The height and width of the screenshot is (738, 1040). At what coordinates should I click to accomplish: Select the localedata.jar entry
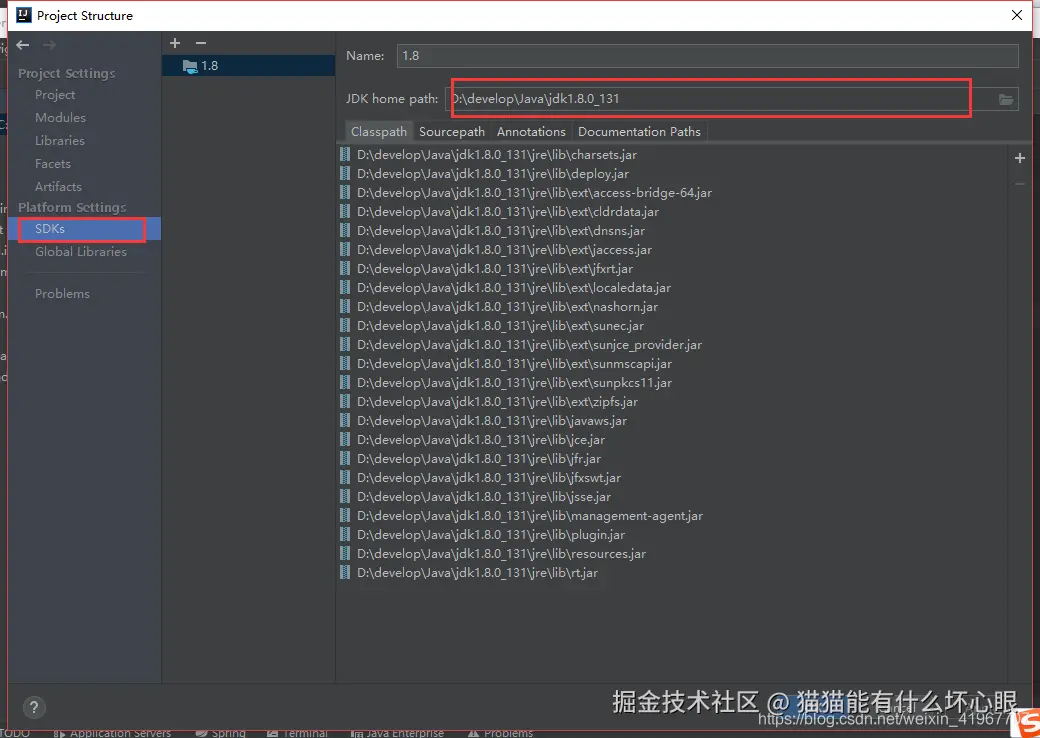click(x=514, y=288)
